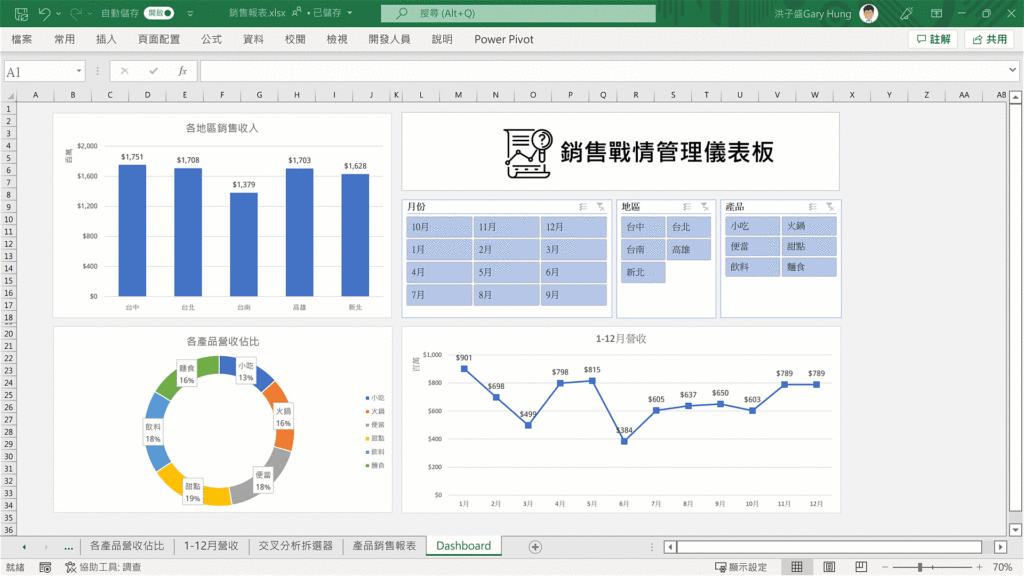Click the confirm formula checkmark icon
This screenshot has width=1024, height=576.
pyautogui.click(x=153, y=71)
